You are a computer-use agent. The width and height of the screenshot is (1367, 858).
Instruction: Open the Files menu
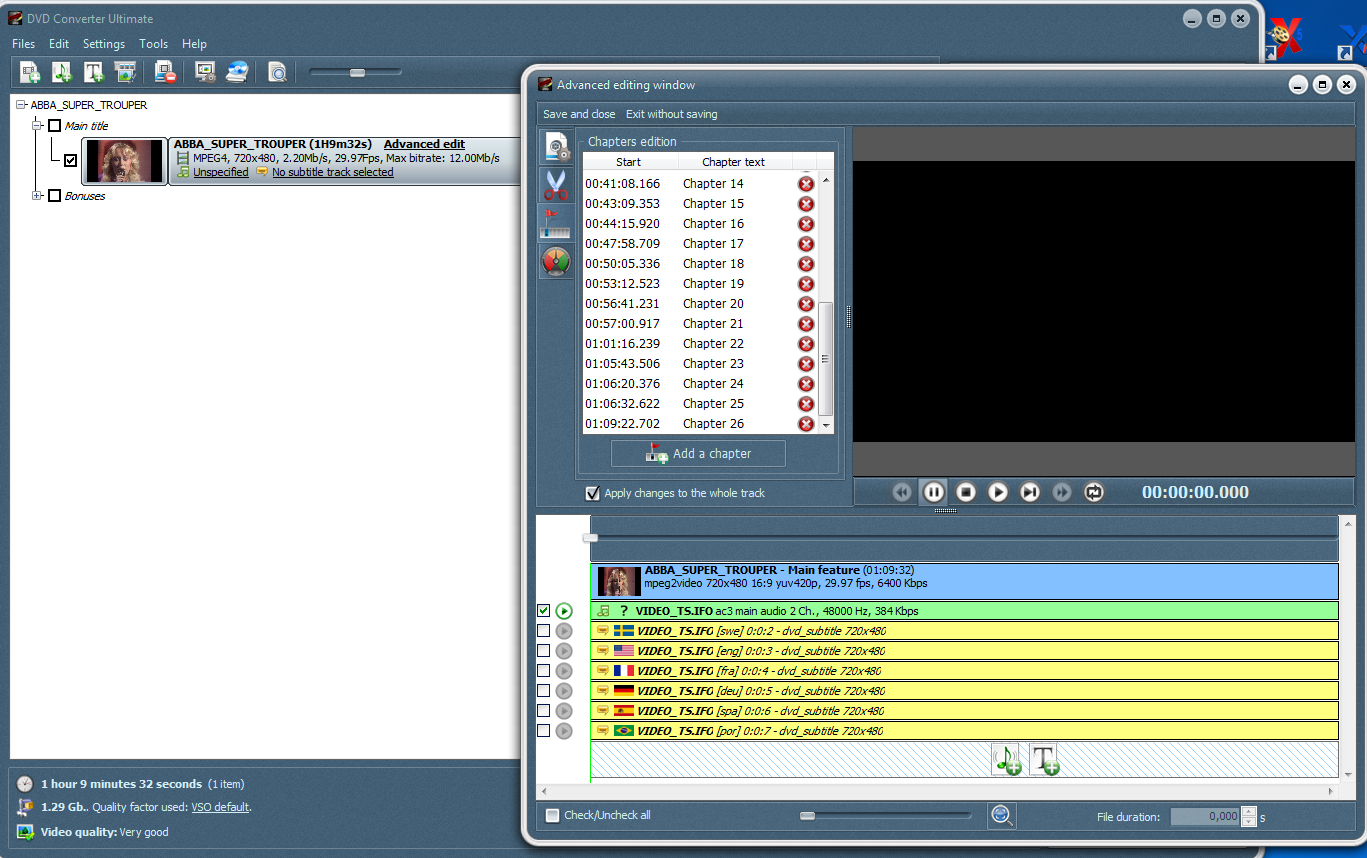(23, 44)
